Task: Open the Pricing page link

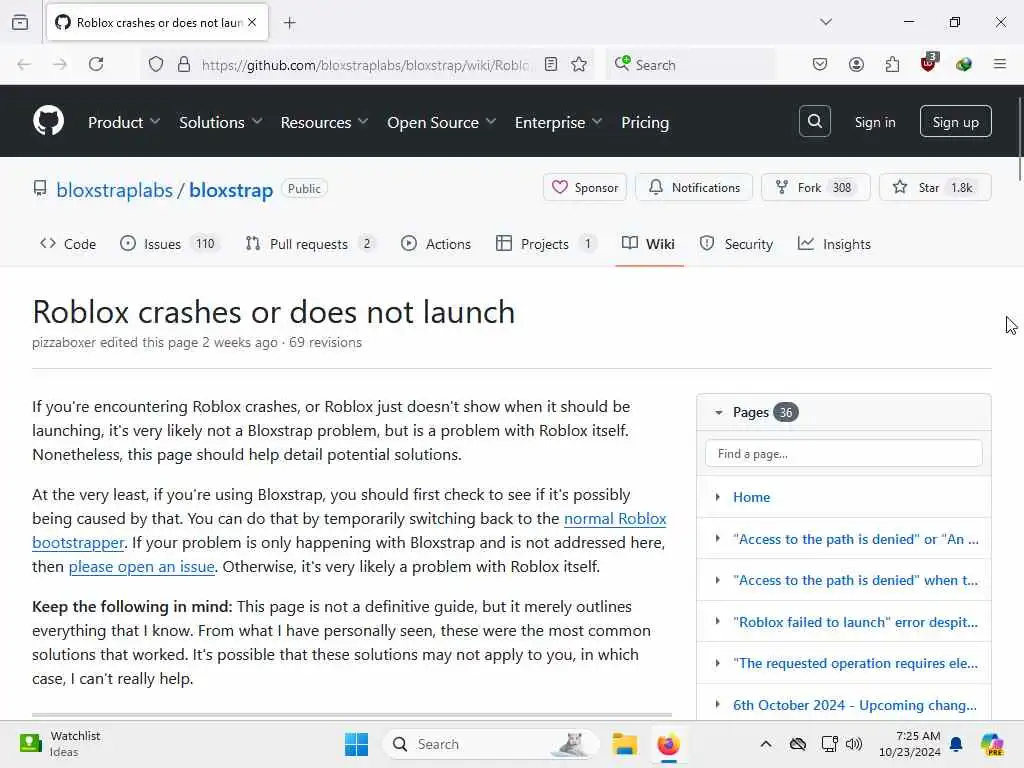Action: pyautogui.click(x=645, y=122)
